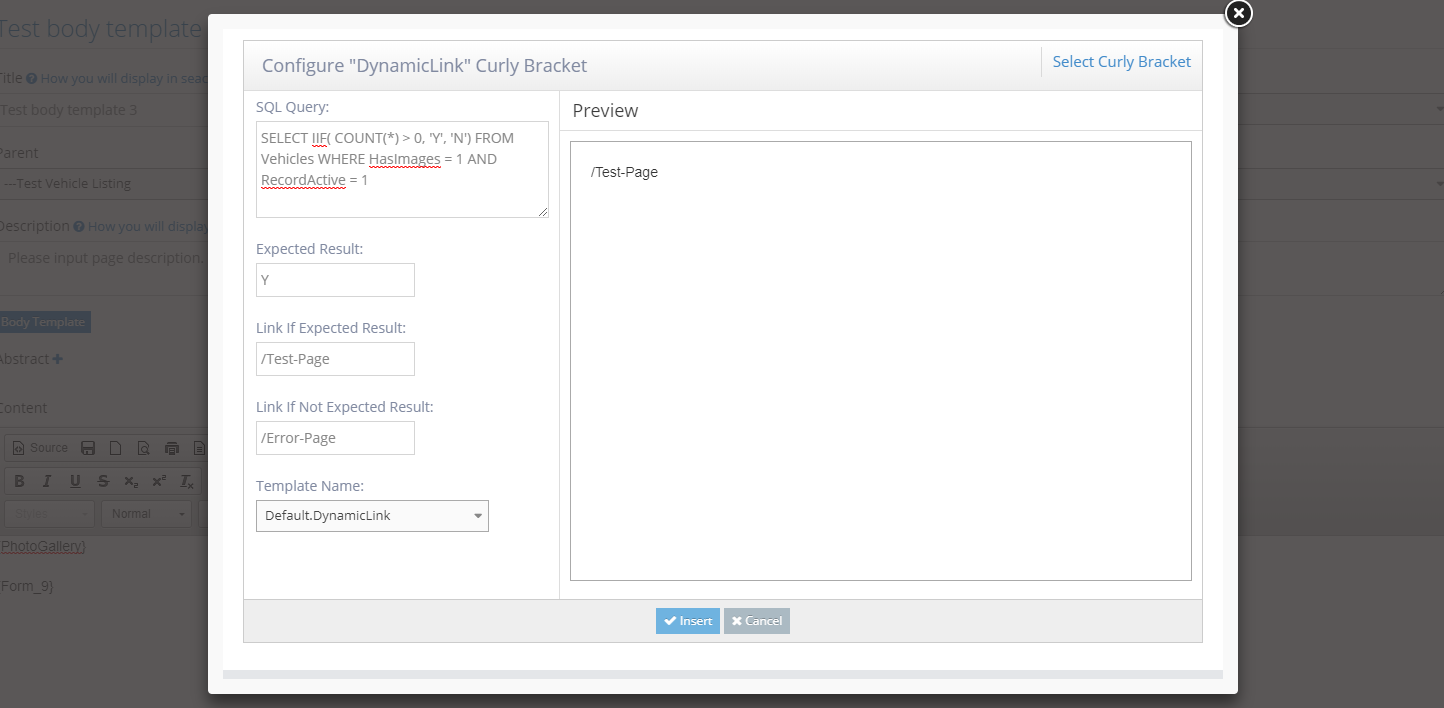Expand the Abstract section plus icon
This screenshot has height=708, width=1444.
[57, 359]
